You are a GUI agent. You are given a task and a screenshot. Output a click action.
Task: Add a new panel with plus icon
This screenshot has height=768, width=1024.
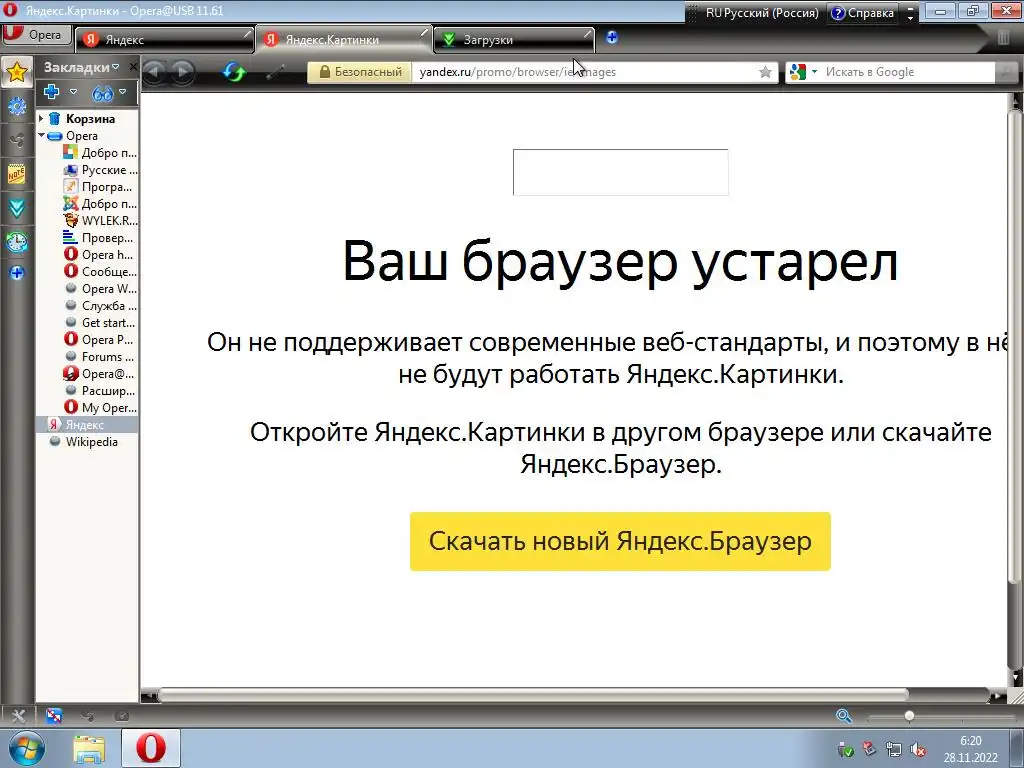[x=16, y=273]
